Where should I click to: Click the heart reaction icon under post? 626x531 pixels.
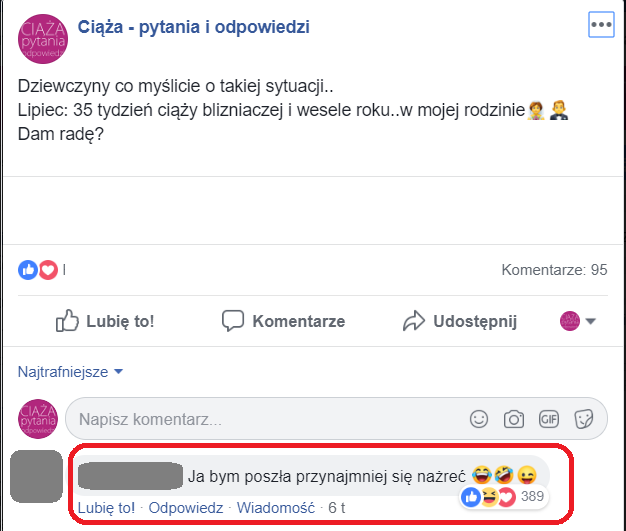coord(48,270)
